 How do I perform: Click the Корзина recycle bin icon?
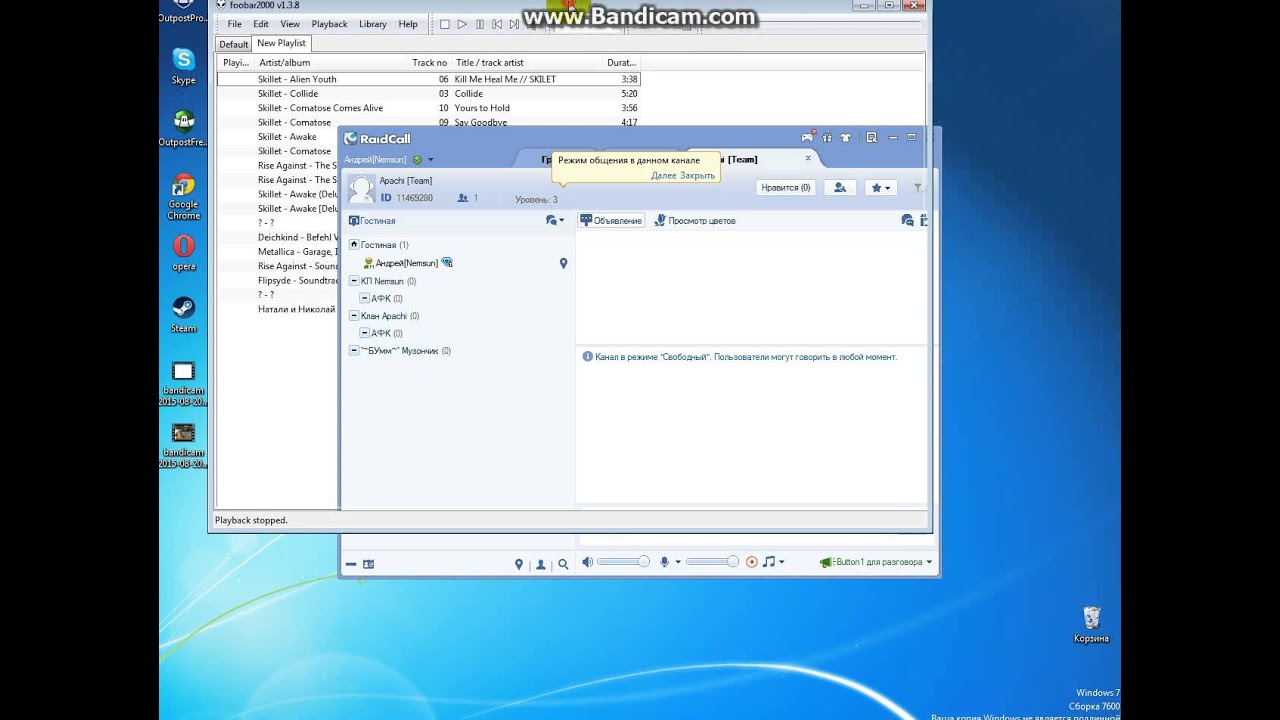[x=1091, y=625]
